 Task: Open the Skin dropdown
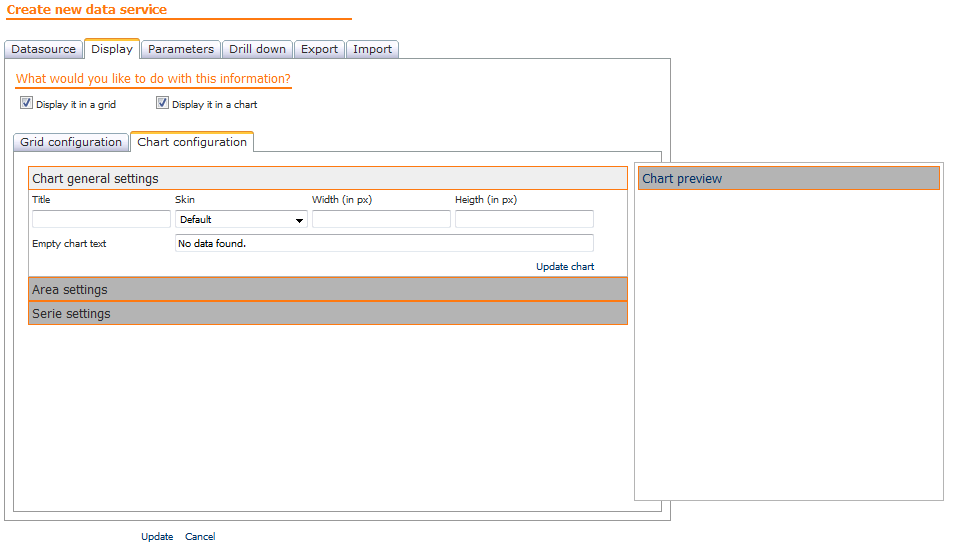tap(241, 219)
